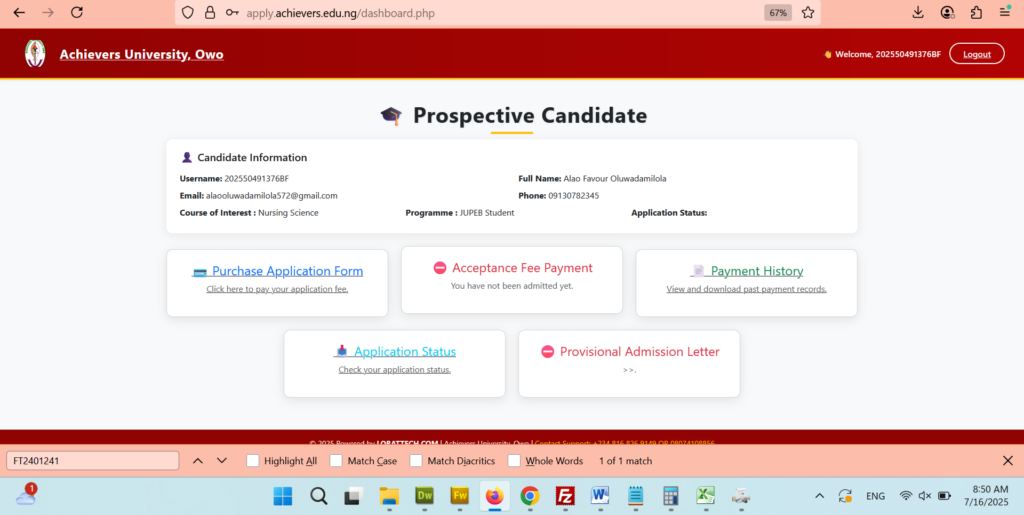Switch to Google Chrome in taskbar
Viewport: 1024px width, 515px height.
click(530, 496)
